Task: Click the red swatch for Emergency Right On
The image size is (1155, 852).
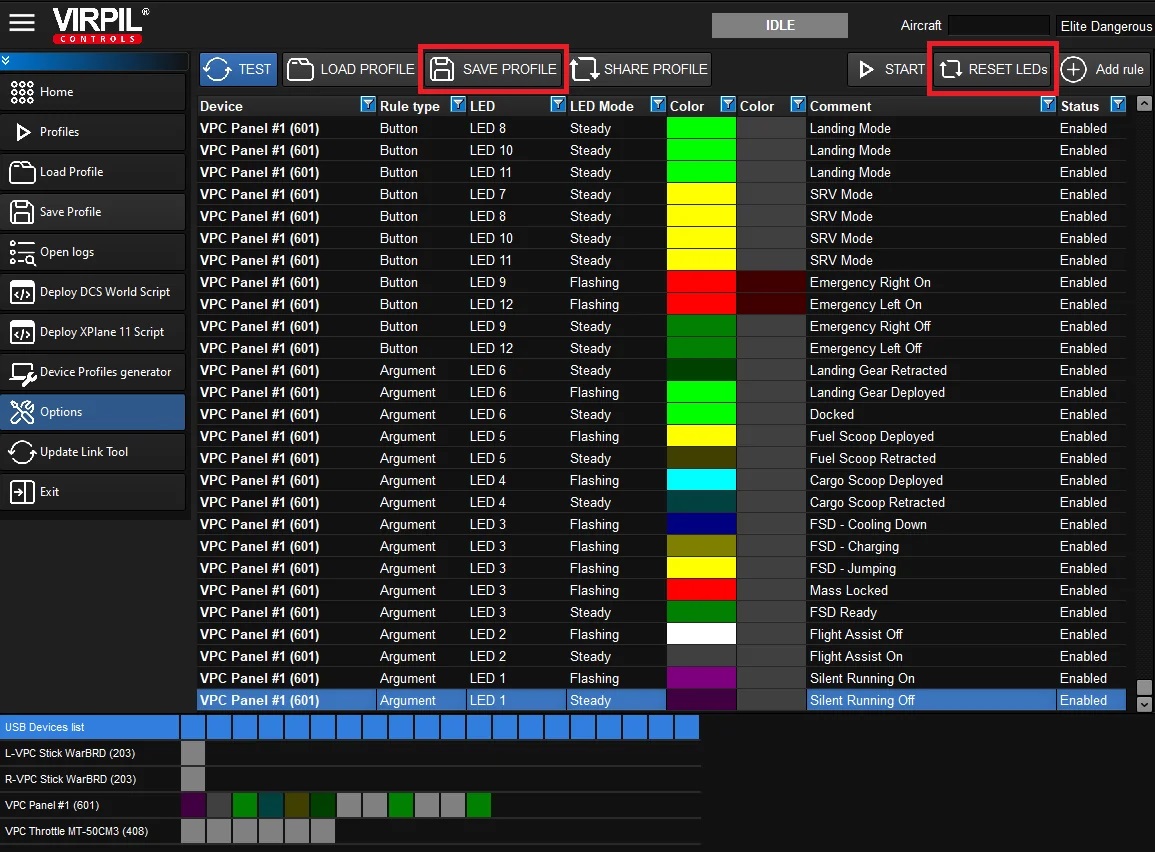Action: tap(701, 282)
